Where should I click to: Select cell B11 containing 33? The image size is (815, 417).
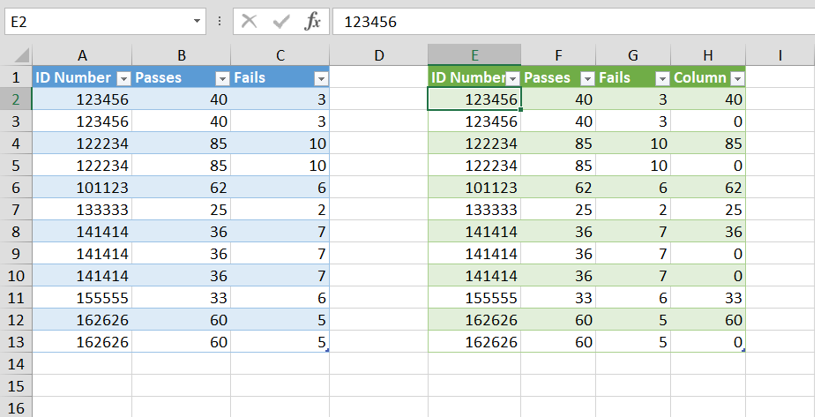pos(181,297)
